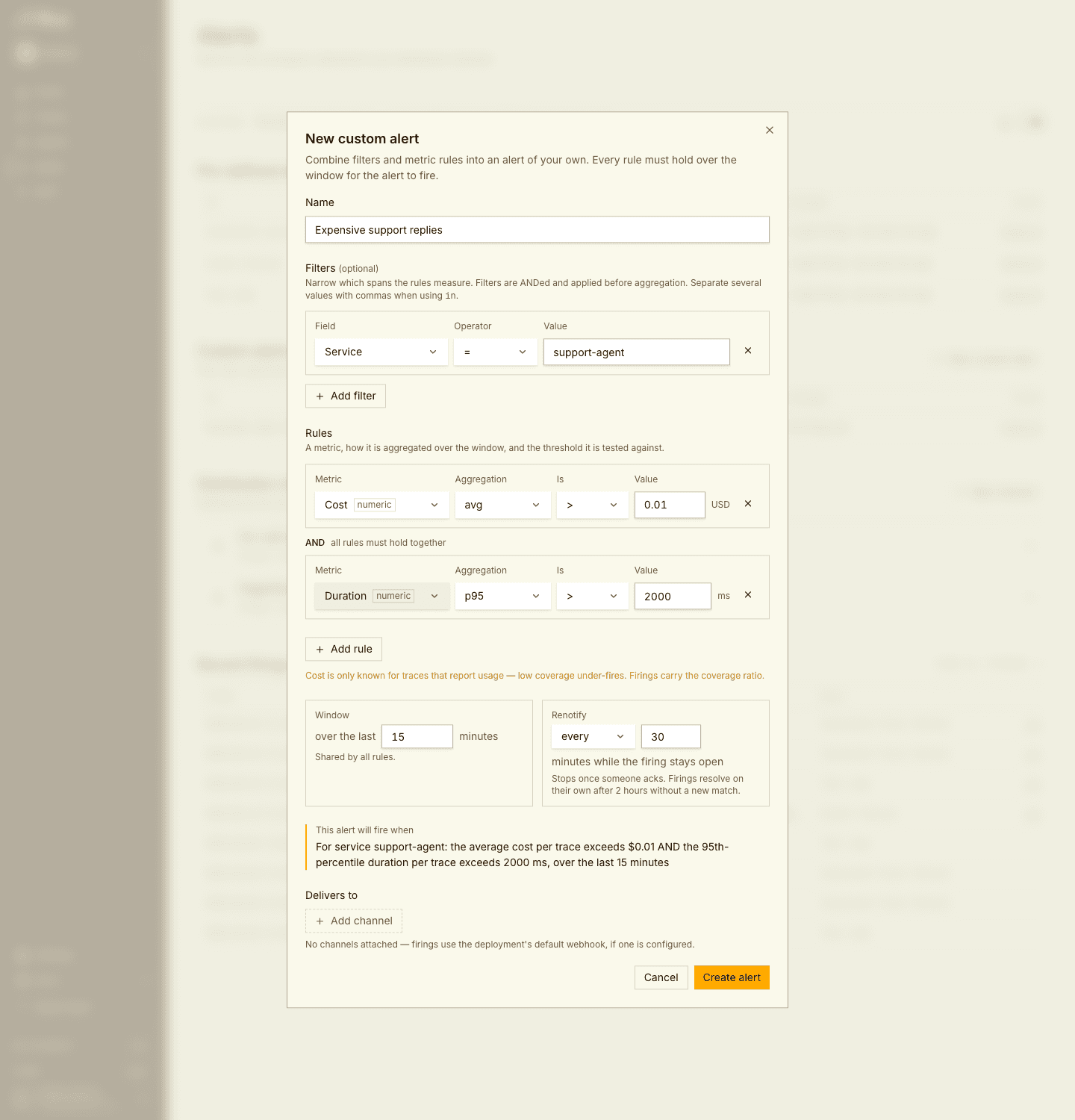Edit the window minutes field showing 15
The image size is (1075, 1120).
[417, 736]
